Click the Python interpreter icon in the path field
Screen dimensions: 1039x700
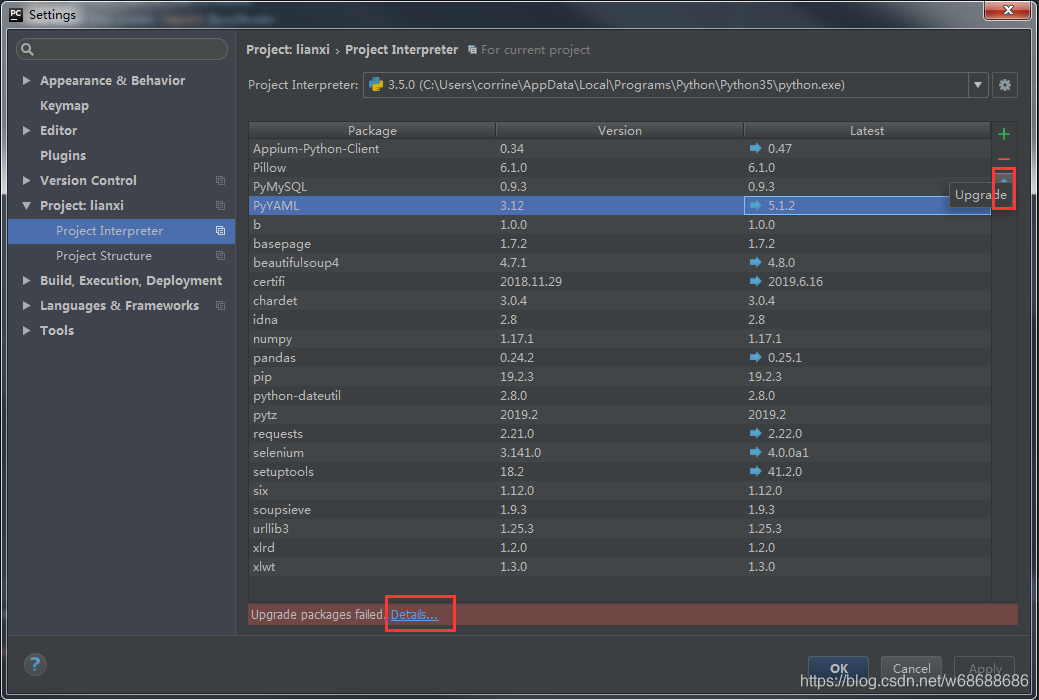pyautogui.click(x=374, y=85)
